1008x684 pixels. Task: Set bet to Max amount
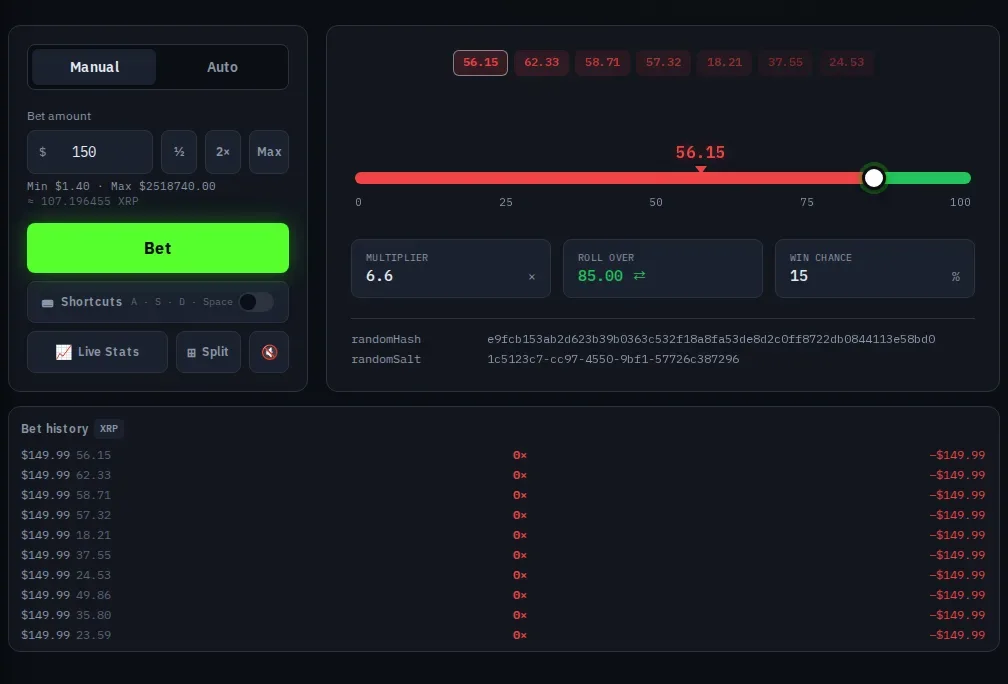269,152
